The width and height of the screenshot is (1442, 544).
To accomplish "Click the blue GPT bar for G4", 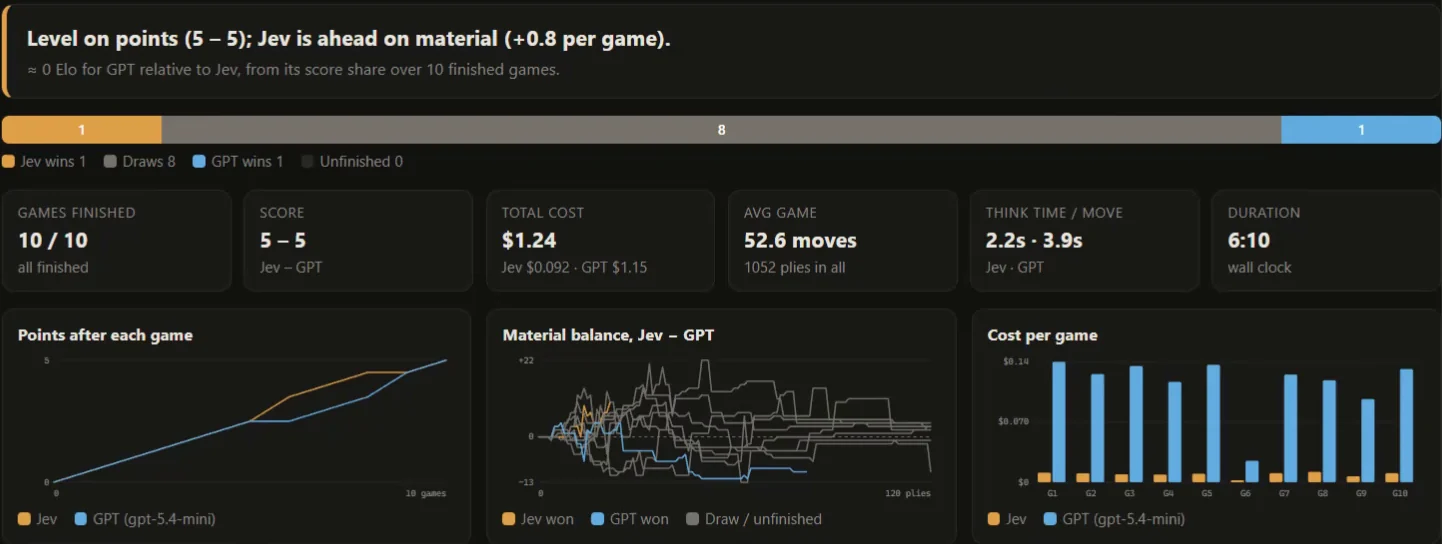I will pyautogui.click(x=1175, y=432).
